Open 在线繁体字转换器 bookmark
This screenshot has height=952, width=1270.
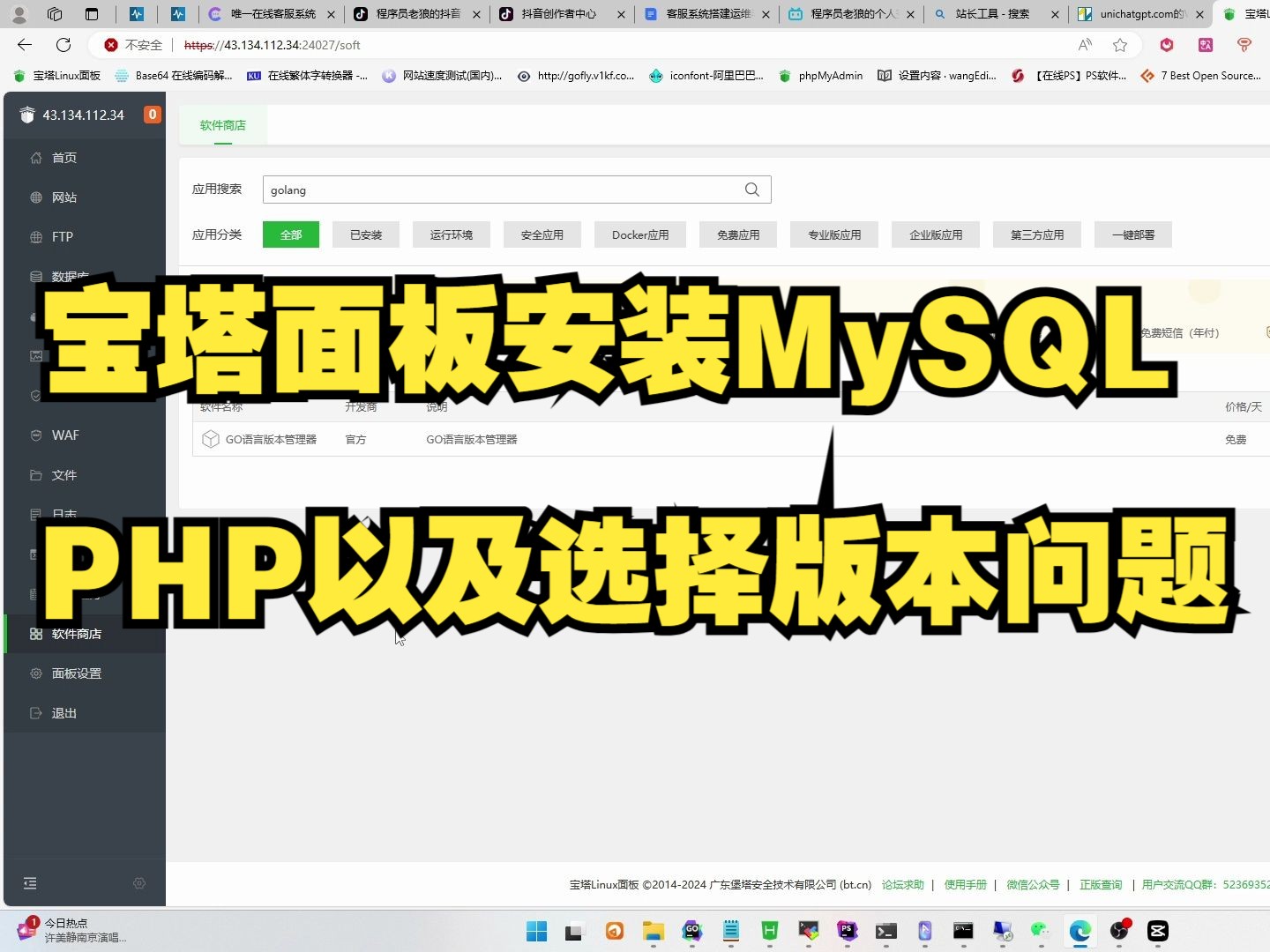pos(308,76)
